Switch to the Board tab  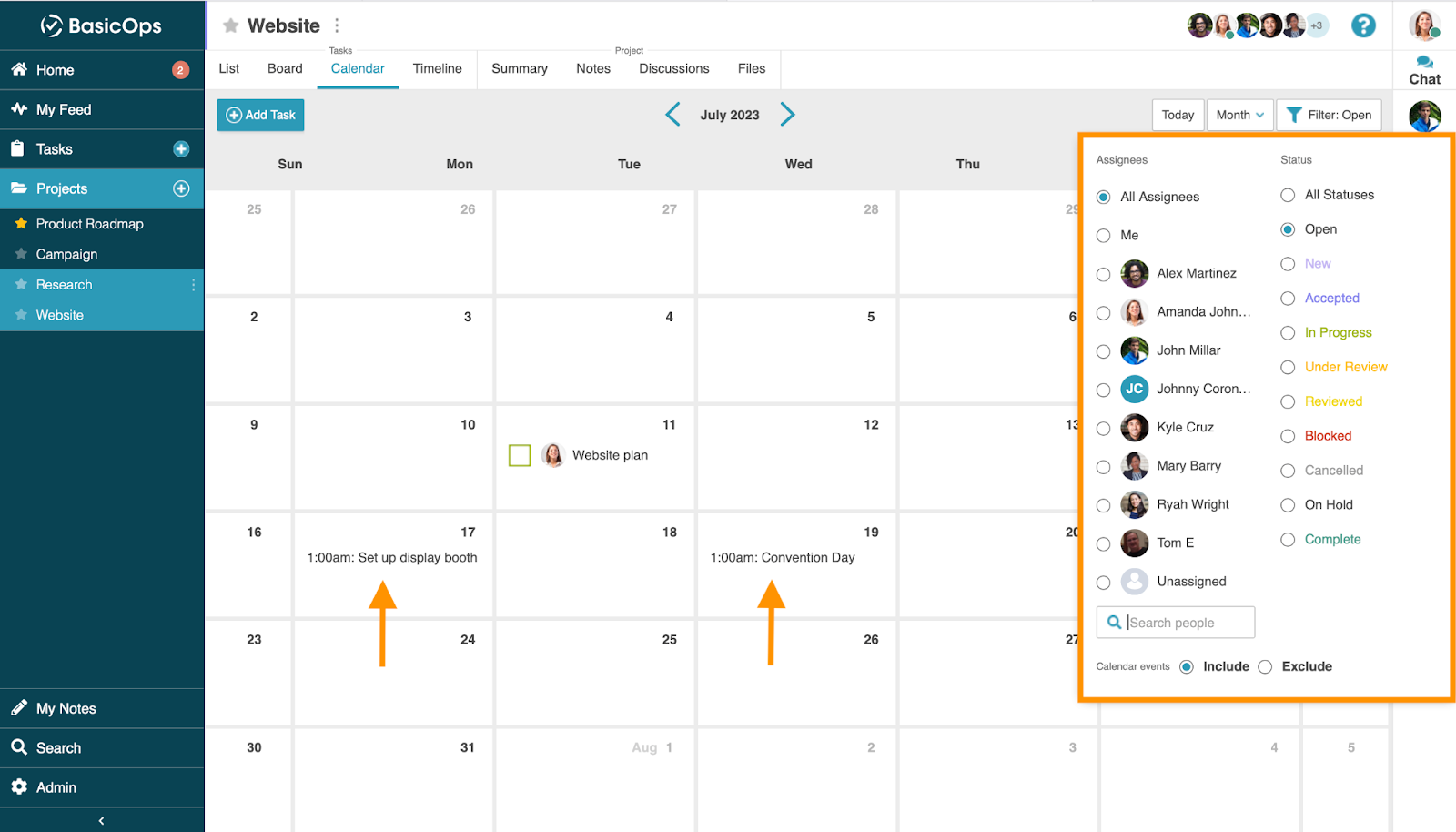[x=284, y=68]
